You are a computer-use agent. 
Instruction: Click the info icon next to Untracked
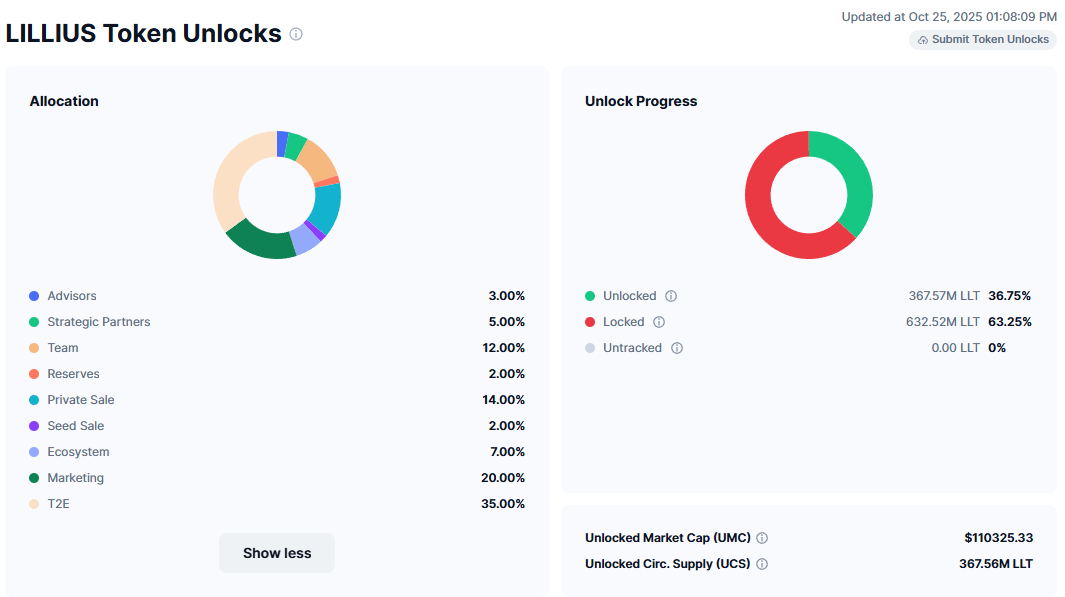[677, 348]
